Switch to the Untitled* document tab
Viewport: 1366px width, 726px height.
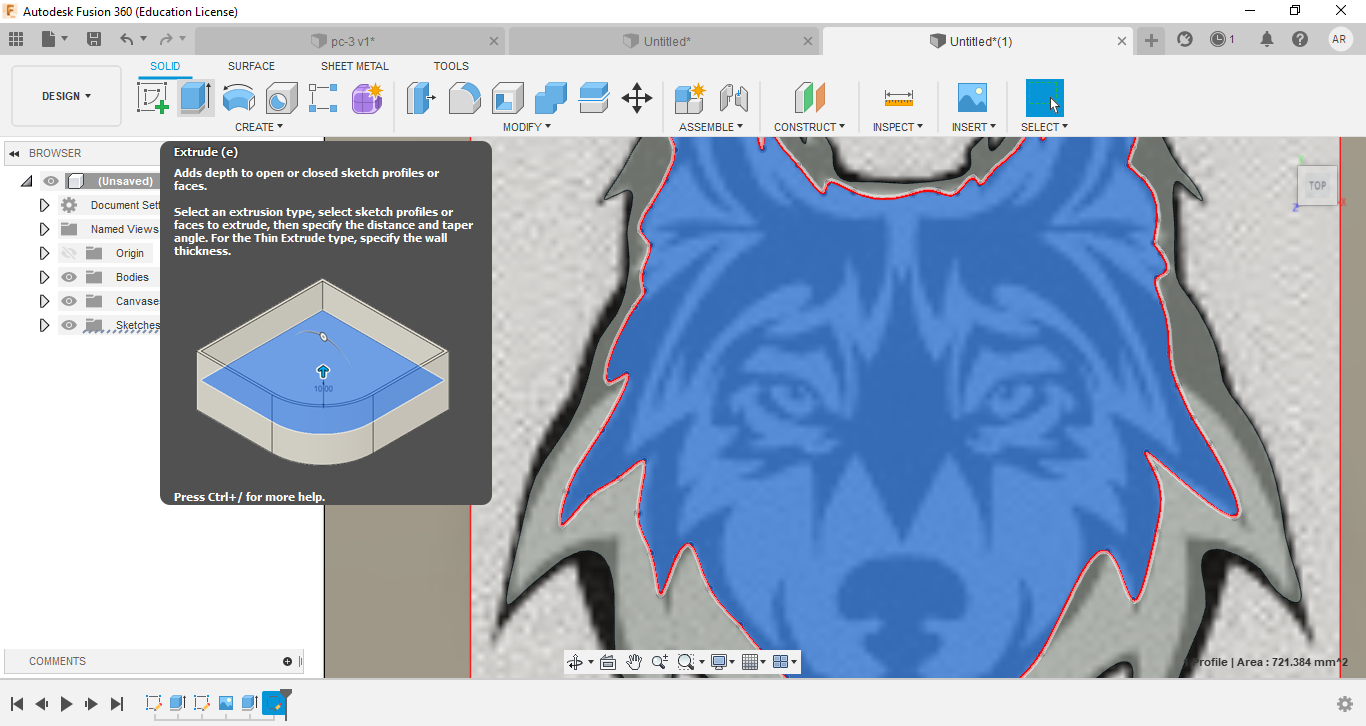(x=666, y=41)
